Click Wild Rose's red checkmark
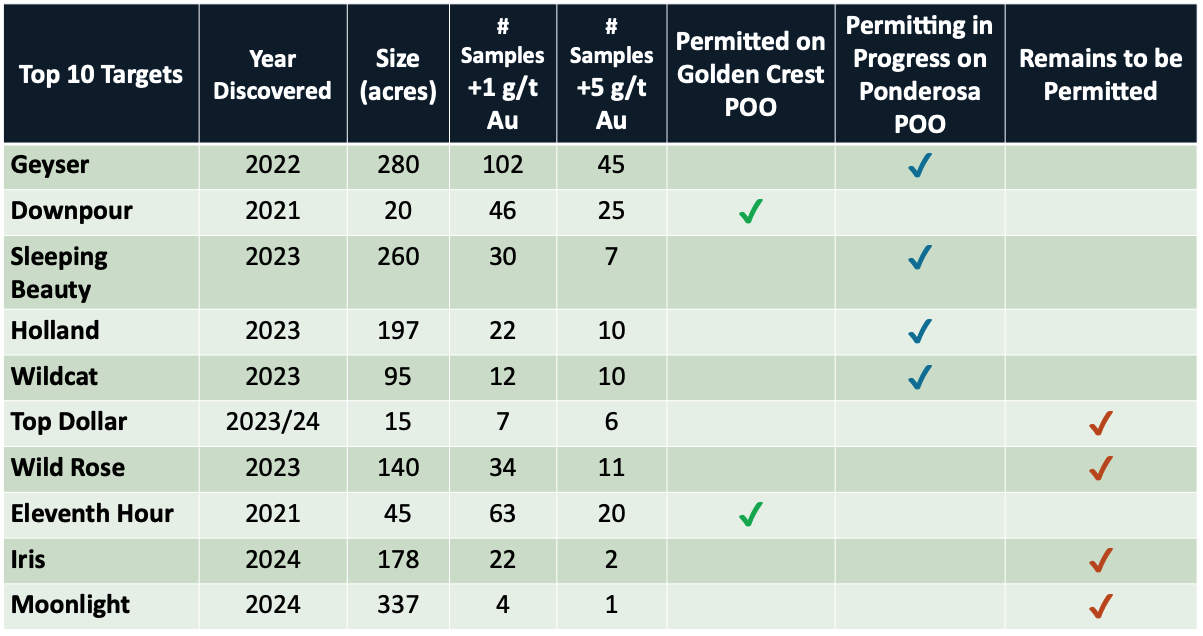This screenshot has height=636, width=1203. [1101, 468]
